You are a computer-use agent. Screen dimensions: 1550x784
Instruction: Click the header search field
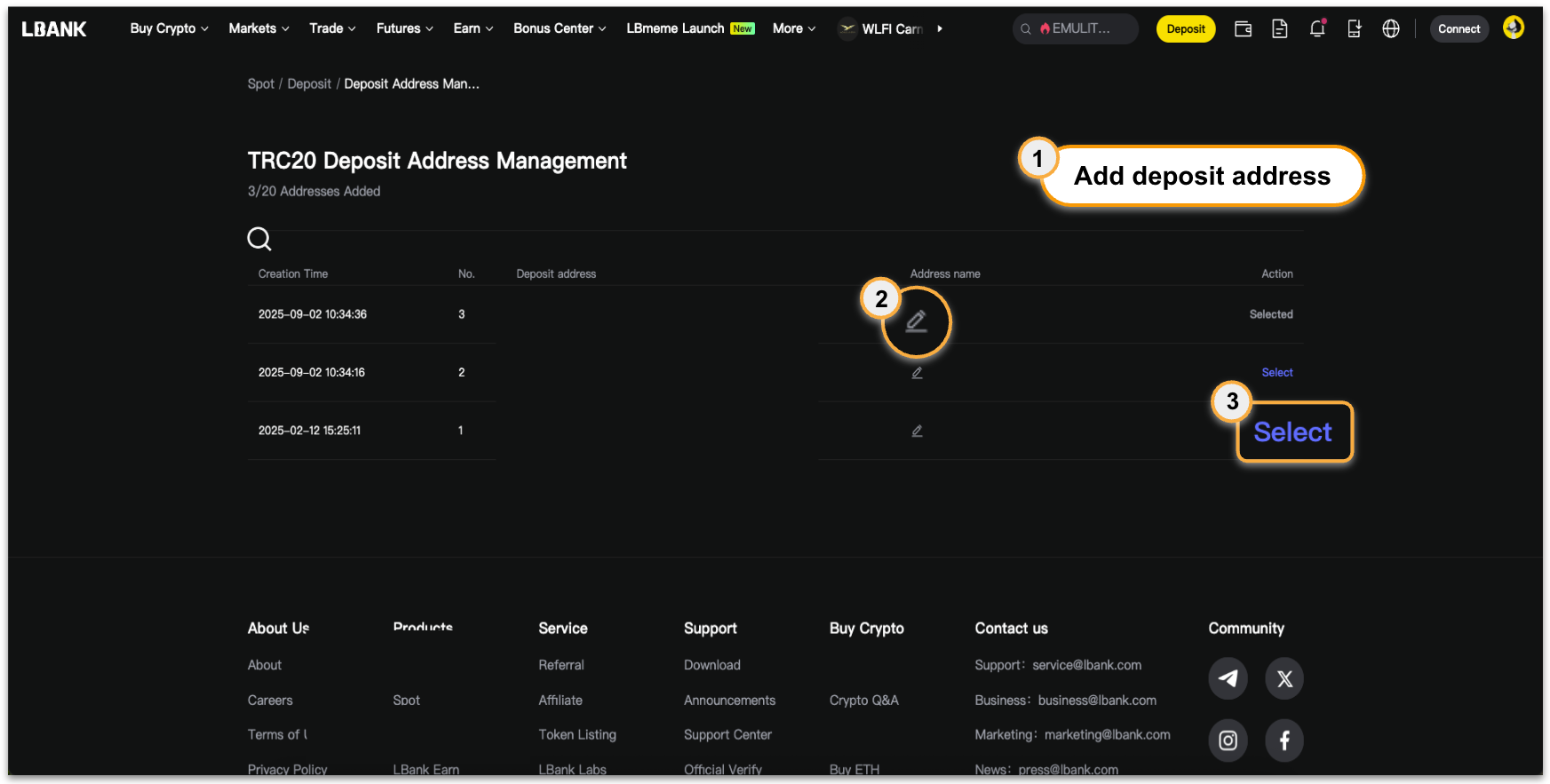point(1075,29)
